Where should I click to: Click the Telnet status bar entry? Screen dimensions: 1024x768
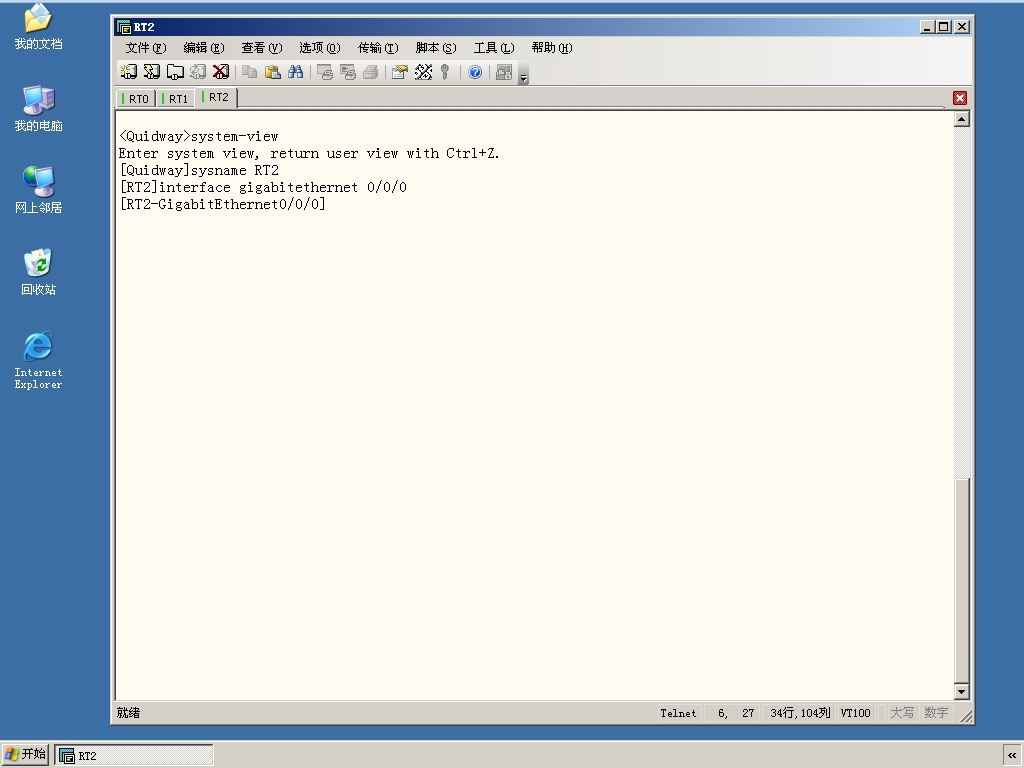pos(678,713)
